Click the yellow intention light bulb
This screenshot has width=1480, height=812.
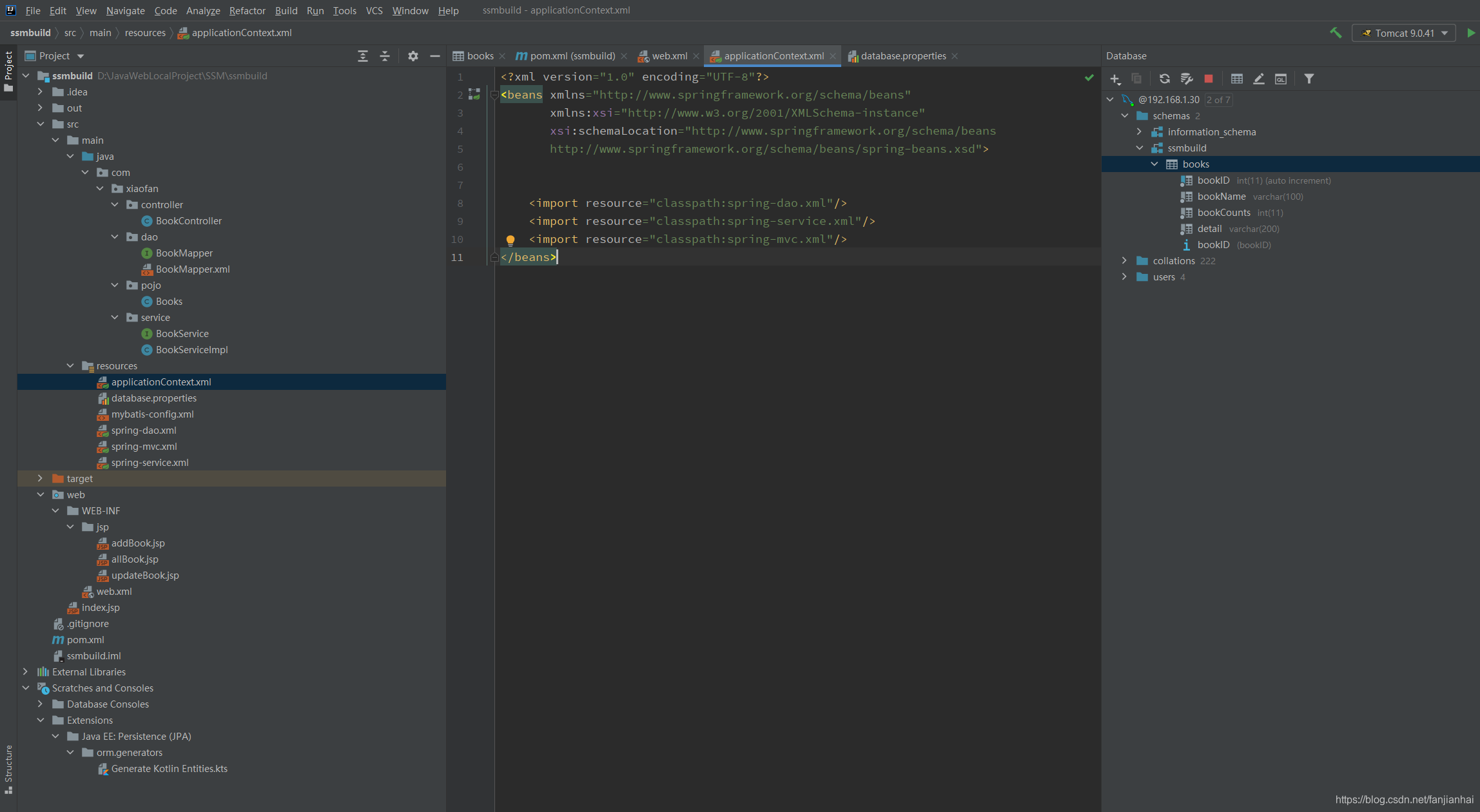tap(510, 240)
